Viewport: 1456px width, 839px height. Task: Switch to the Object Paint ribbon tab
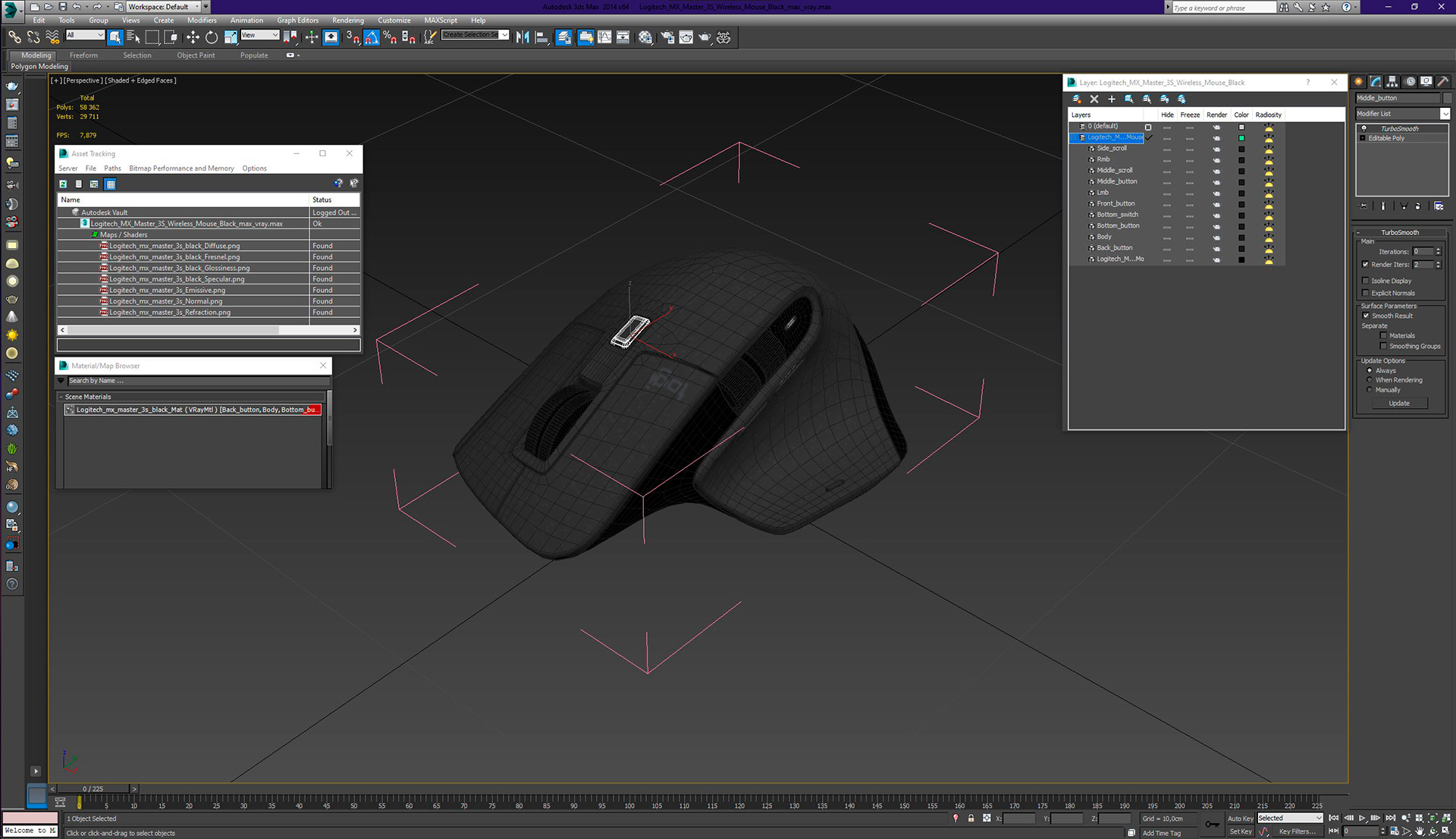point(196,55)
